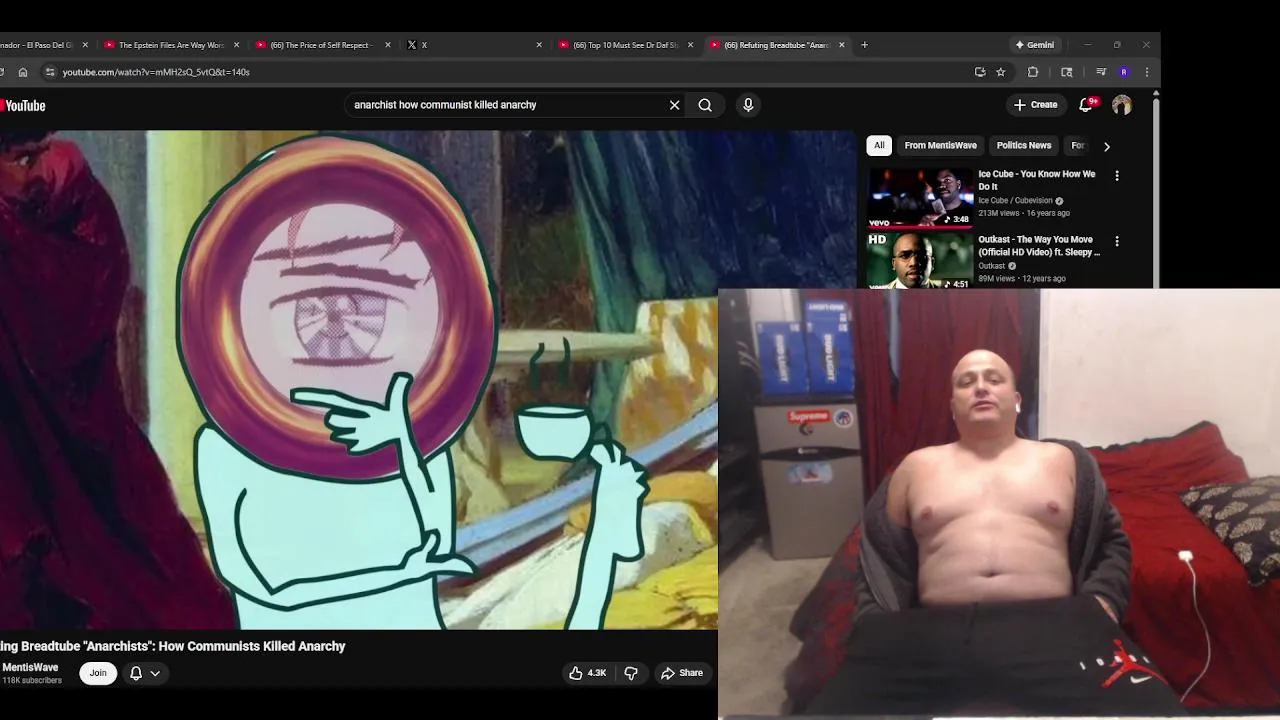Image resolution: width=1280 pixels, height=720 pixels.
Task: Close the 'Price of Self Respect' tab
Action: tap(388, 45)
